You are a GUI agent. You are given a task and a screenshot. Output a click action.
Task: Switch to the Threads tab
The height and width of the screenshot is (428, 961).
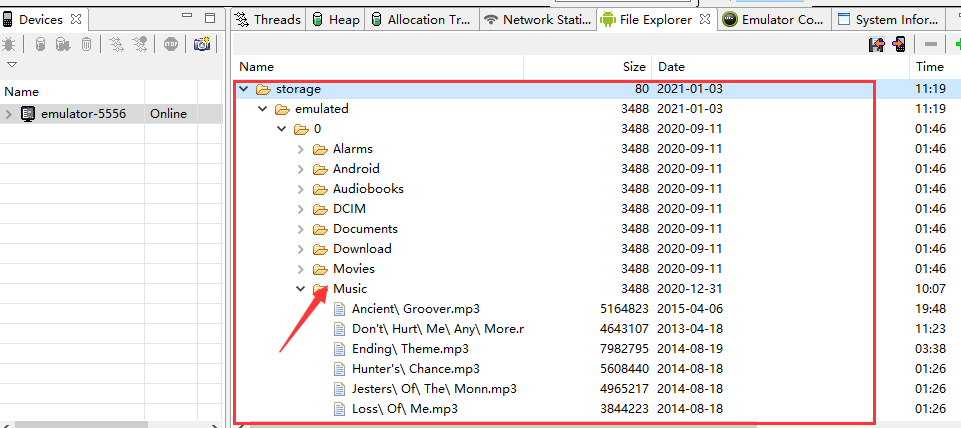[x=268, y=20]
